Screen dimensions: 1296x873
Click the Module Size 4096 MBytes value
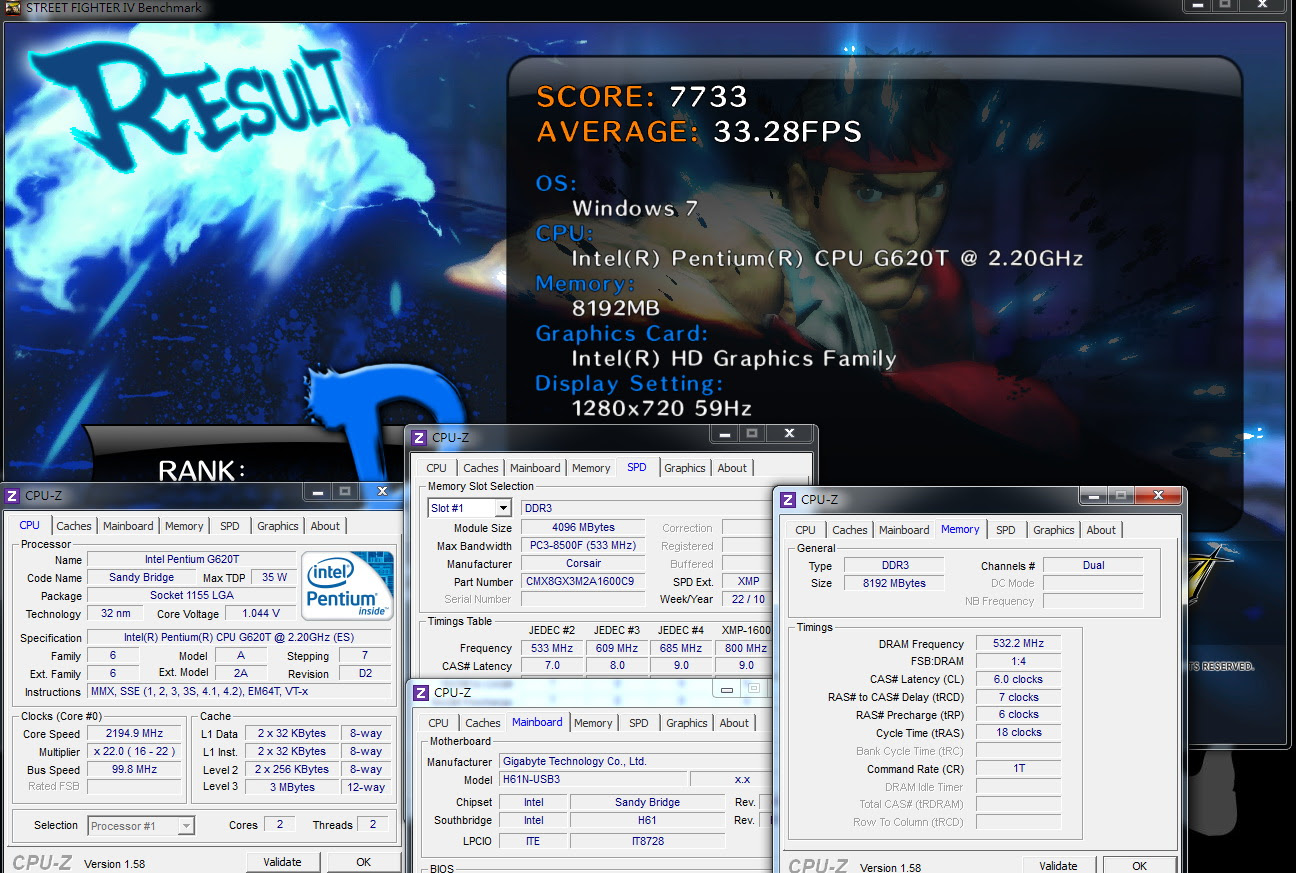(x=584, y=528)
